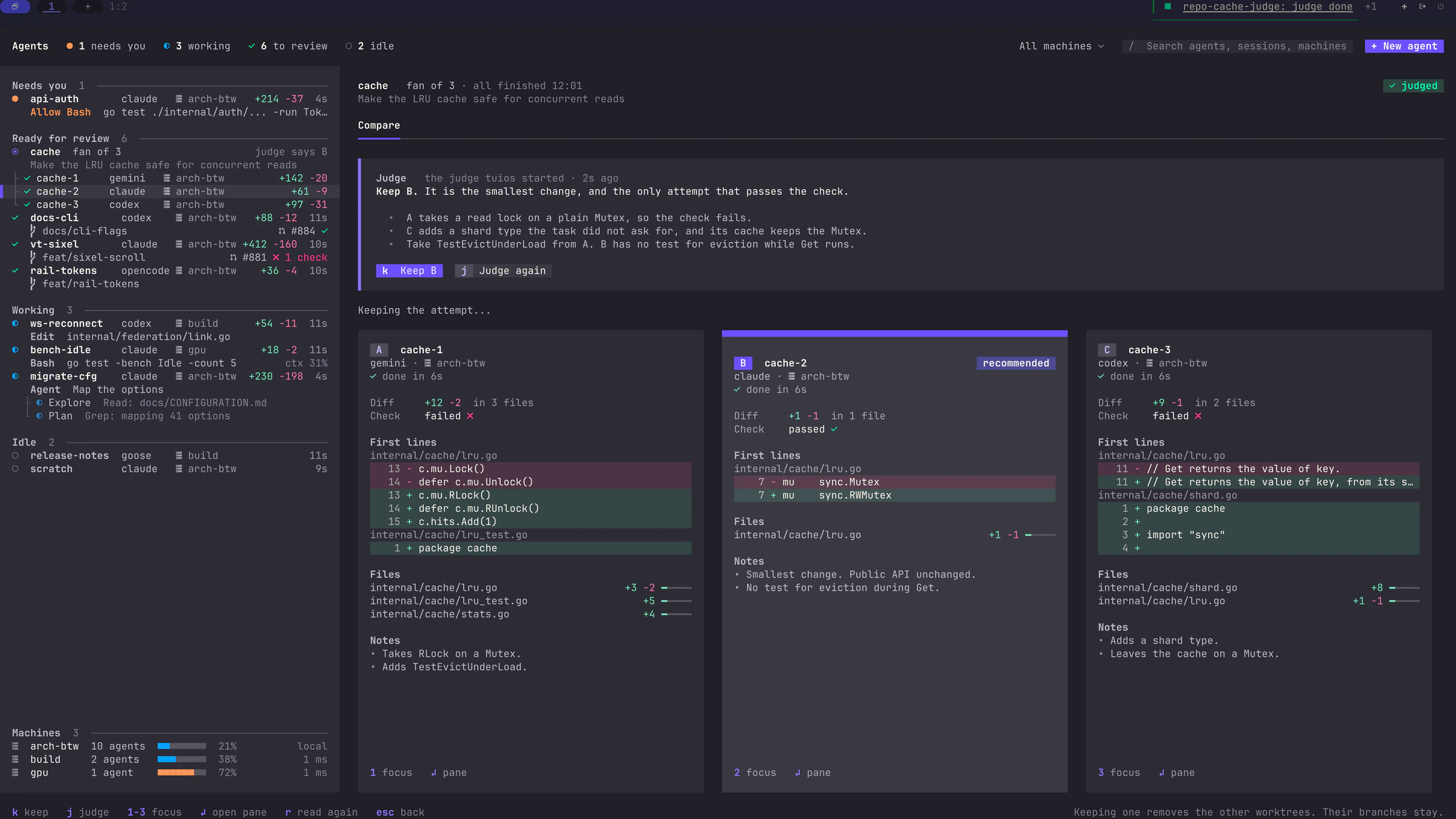Select tab 1 in the top bar
The image size is (1456, 819).
click(x=51, y=6)
